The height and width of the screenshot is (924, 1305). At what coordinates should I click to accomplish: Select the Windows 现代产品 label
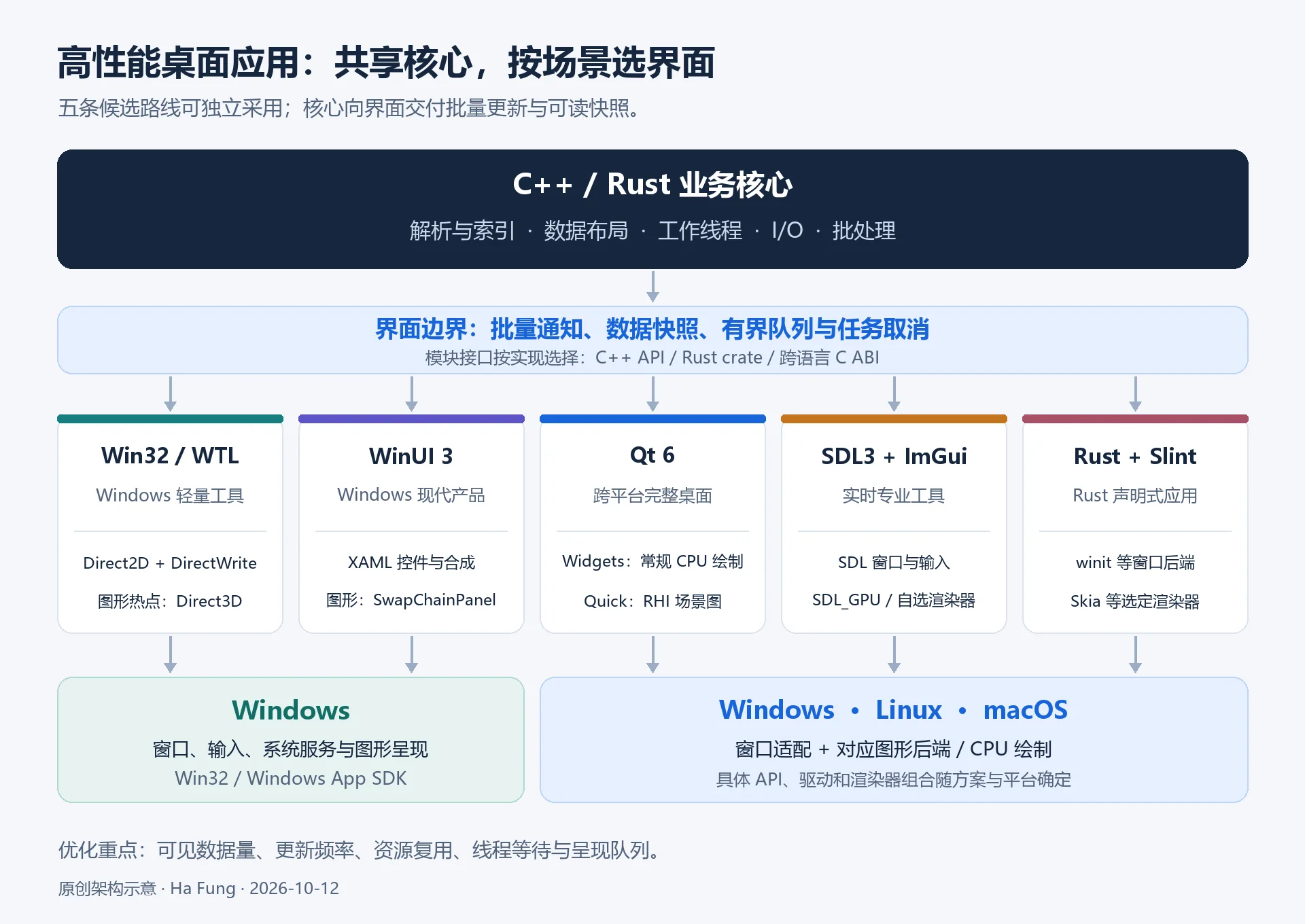point(411,495)
